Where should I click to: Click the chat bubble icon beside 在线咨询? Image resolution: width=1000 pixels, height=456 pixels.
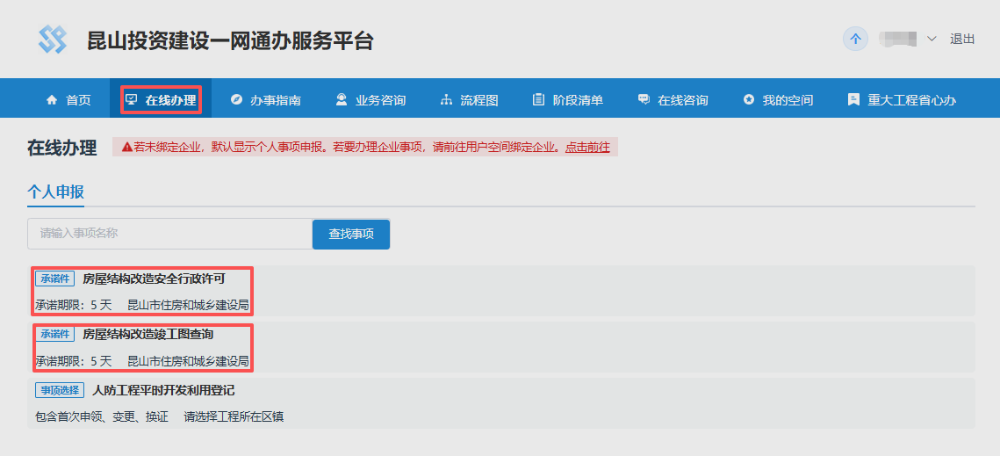(x=644, y=99)
